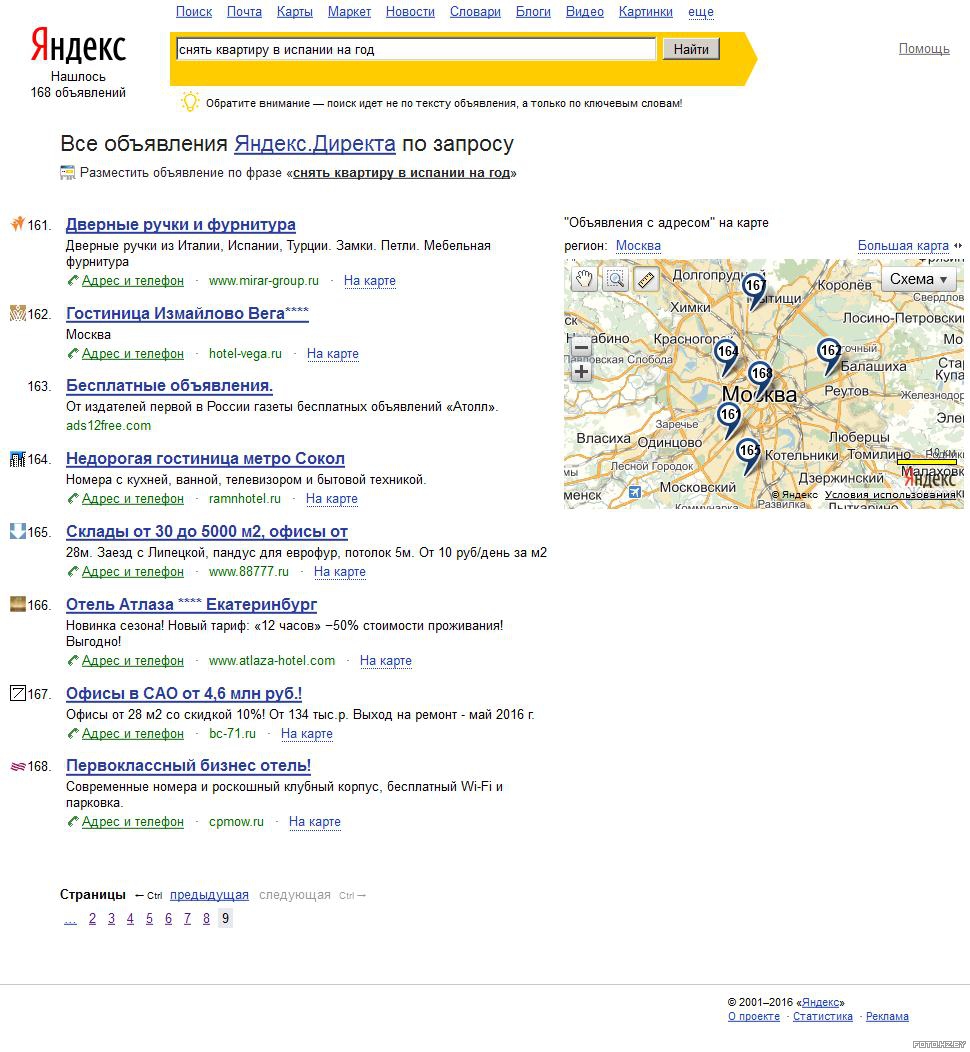
Task: Click the Яндекс logo
Action: click(78, 46)
